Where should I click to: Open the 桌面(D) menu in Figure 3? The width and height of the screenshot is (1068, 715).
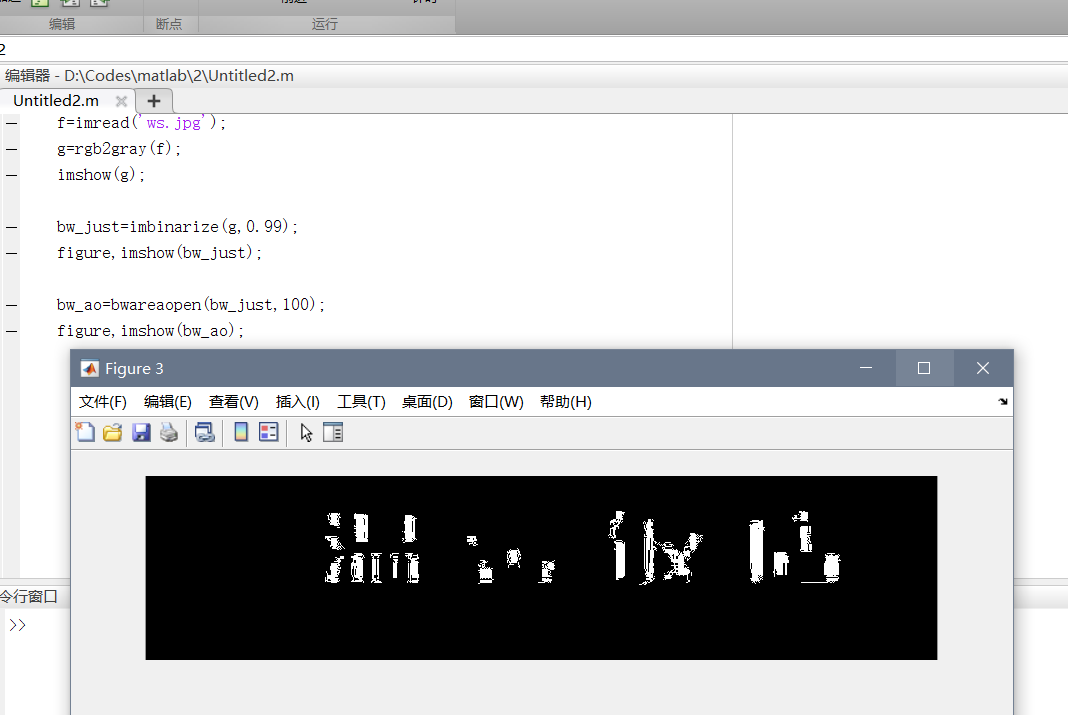click(x=427, y=402)
